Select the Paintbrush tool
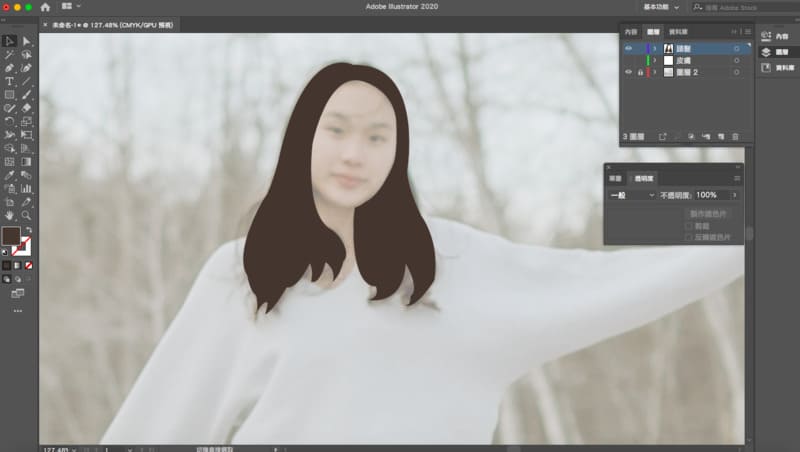800x452 pixels. tap(27, 94)
